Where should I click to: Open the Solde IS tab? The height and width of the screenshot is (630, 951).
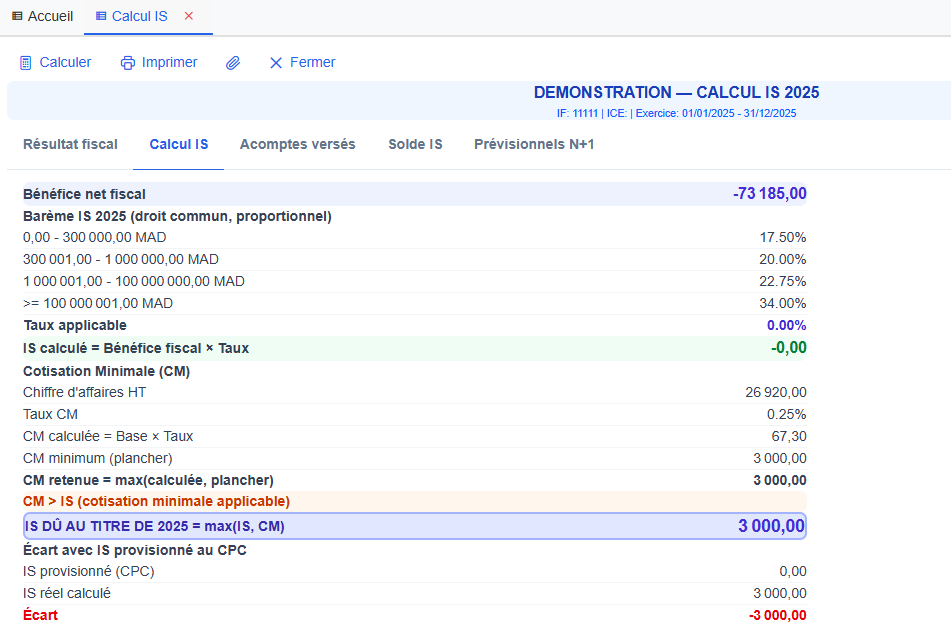tap(415, 145)
